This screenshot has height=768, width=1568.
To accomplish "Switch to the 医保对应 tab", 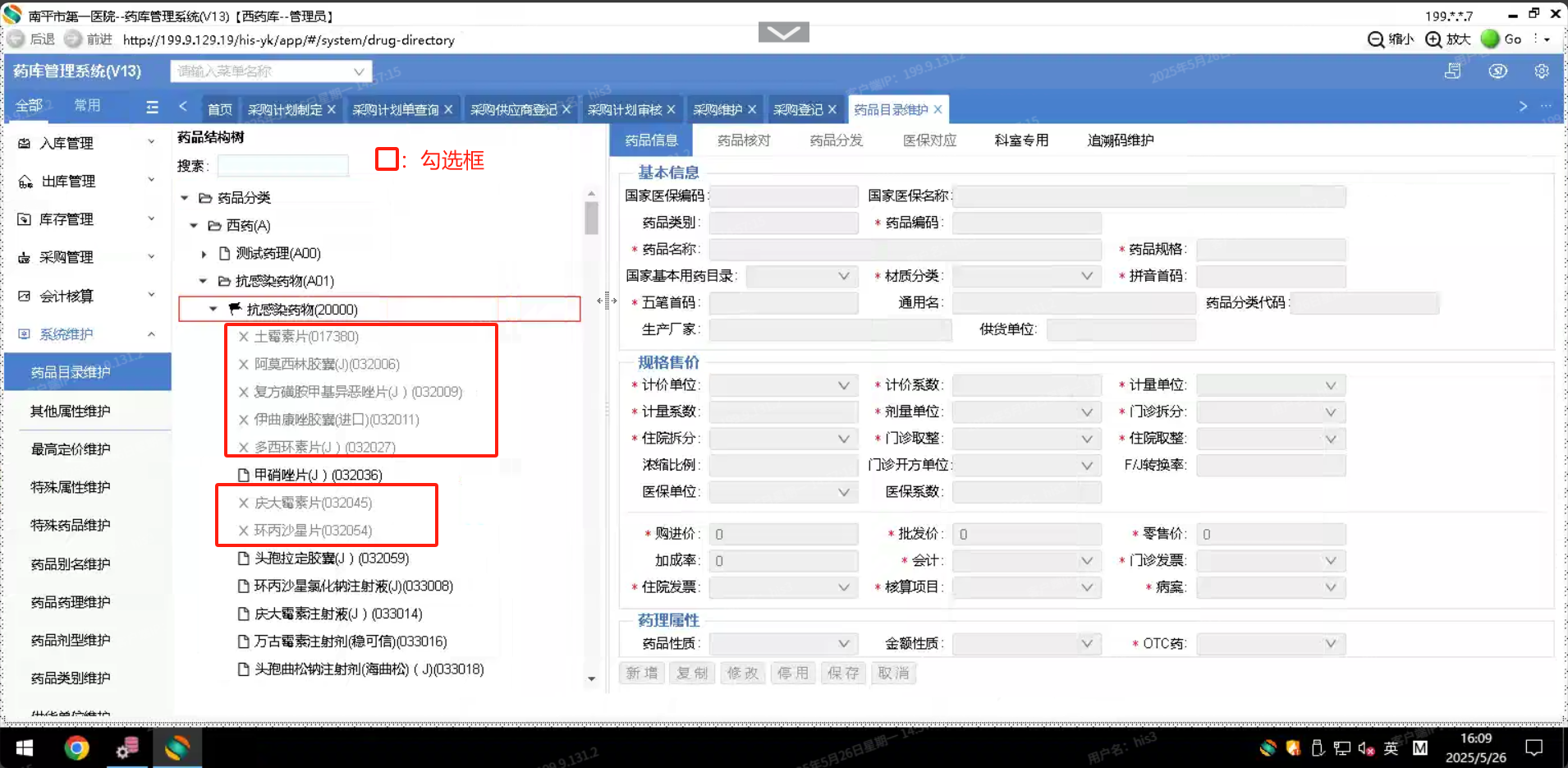I will tap(929, 140).
